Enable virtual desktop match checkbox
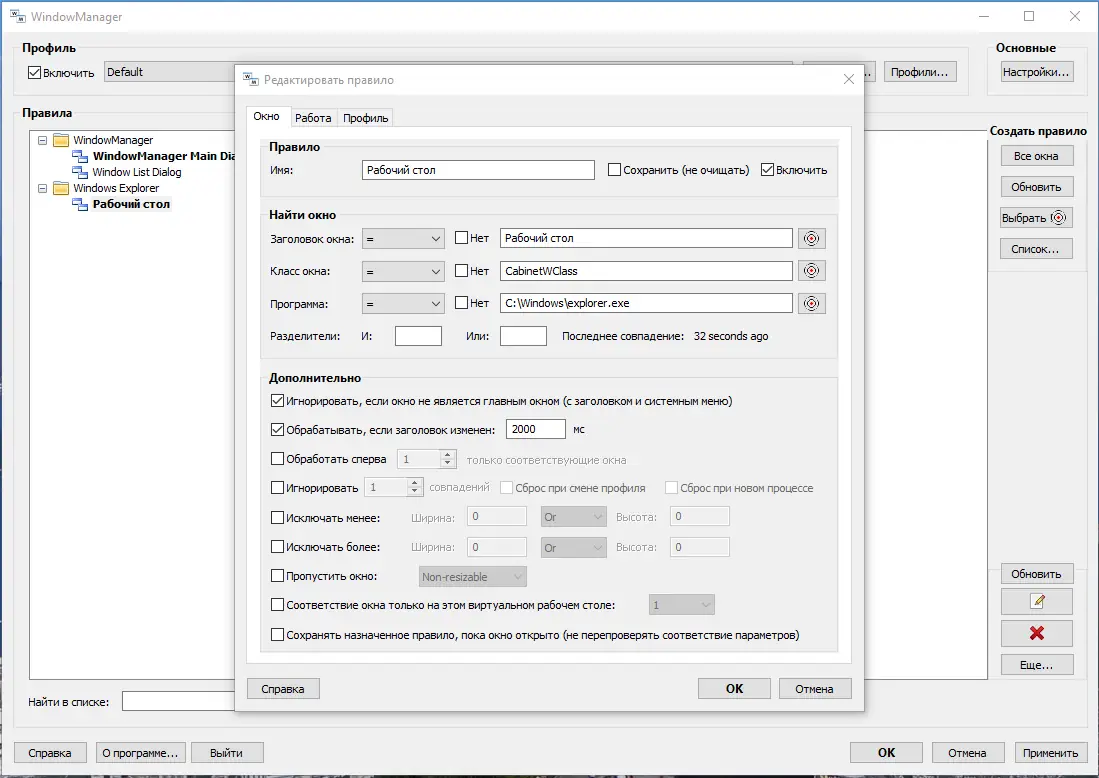 tap(277, 604)
